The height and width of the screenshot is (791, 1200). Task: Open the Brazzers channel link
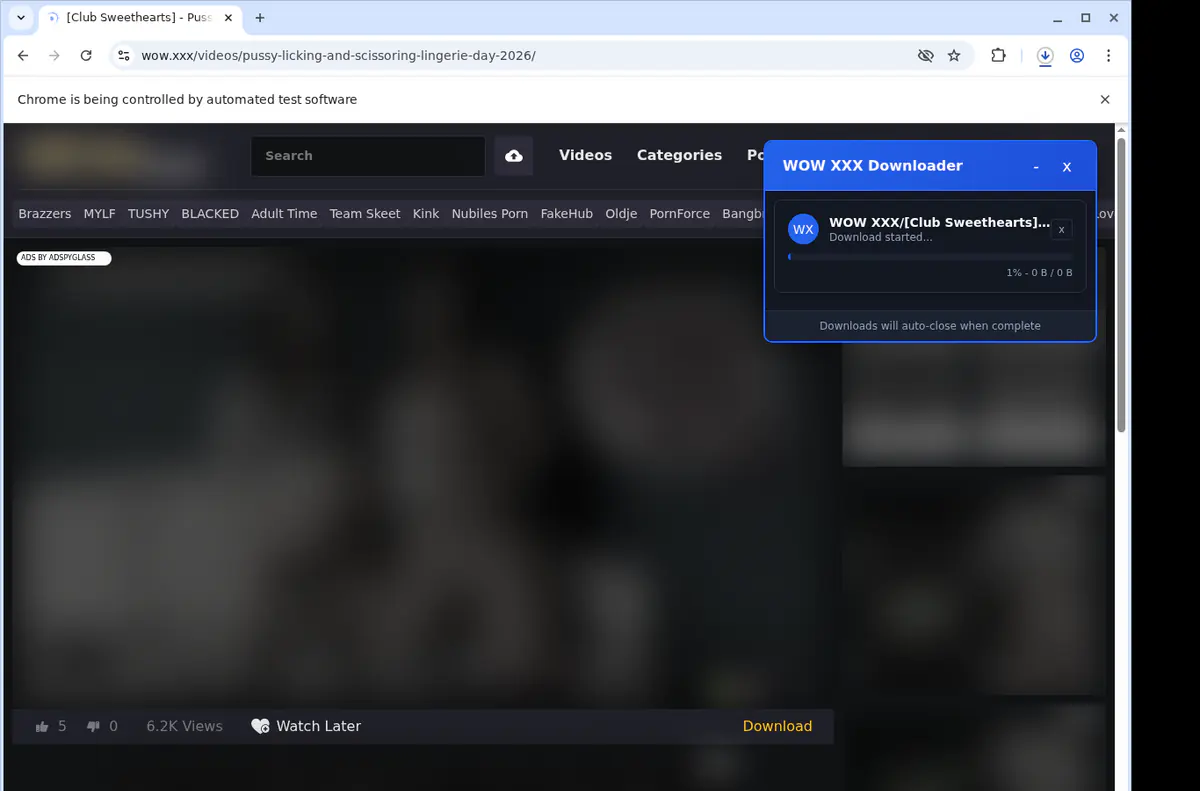click(45, 214)
